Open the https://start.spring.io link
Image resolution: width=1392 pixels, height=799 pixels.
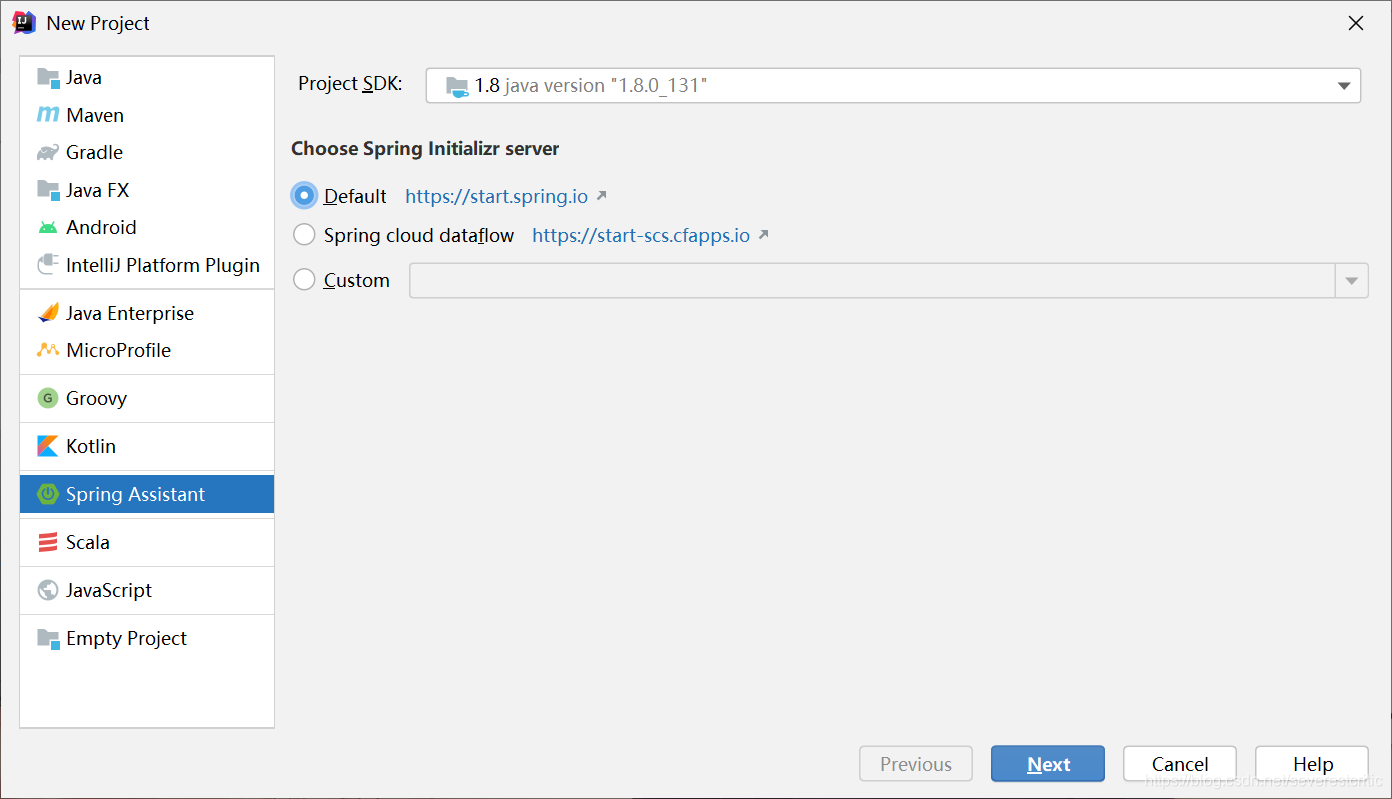tap(497, 196)
